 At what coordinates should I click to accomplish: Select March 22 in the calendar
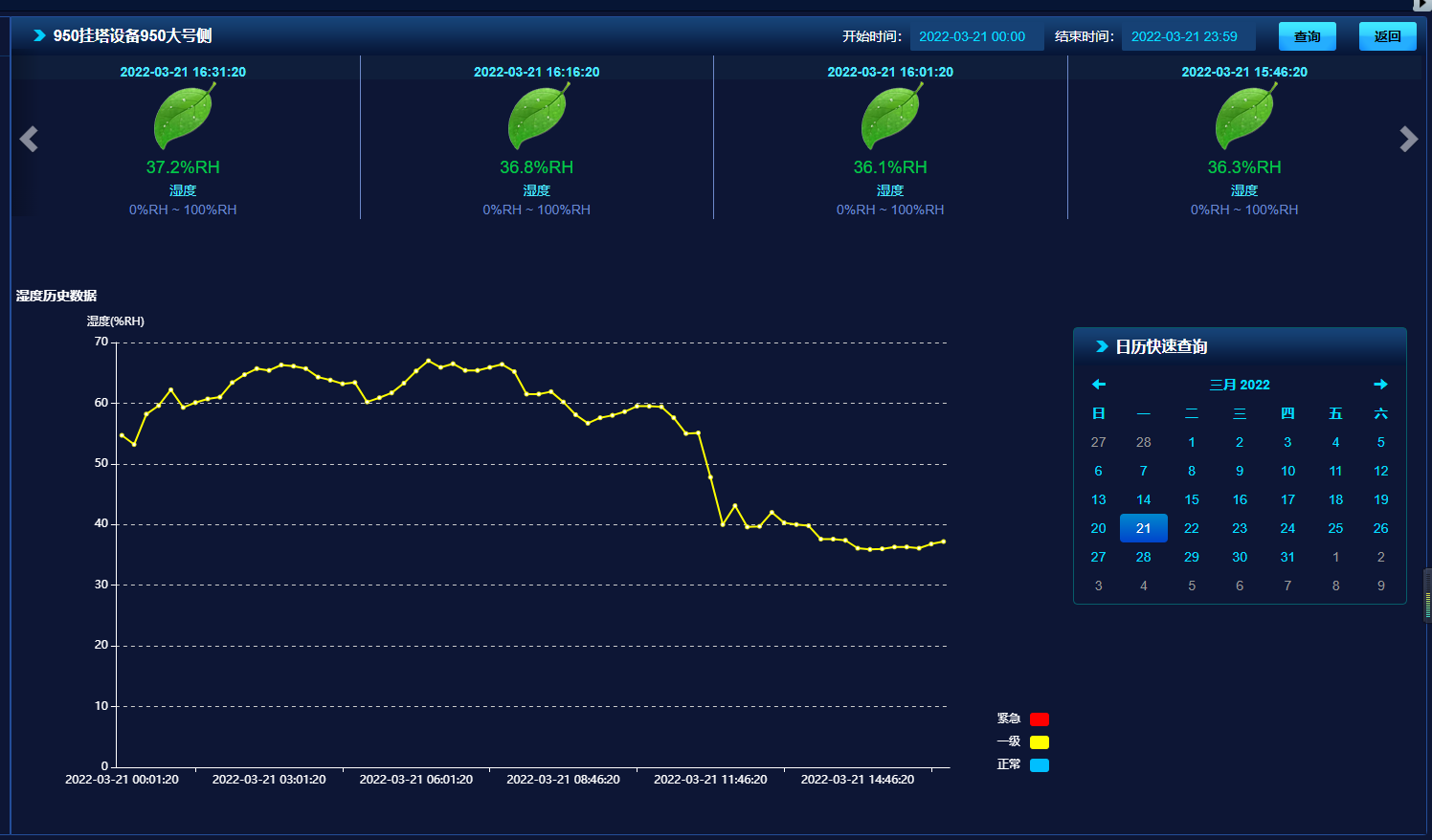(x=1191, y=528)
